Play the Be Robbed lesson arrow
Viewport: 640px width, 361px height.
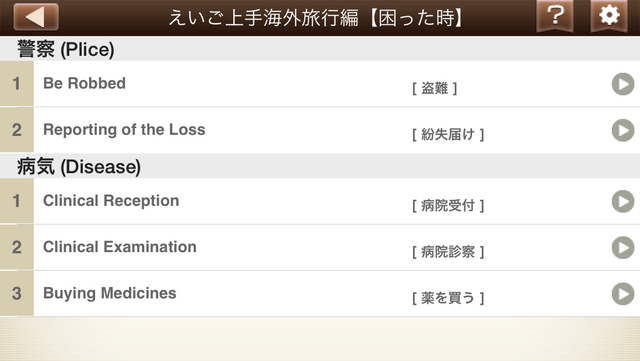tap(623, 84)
